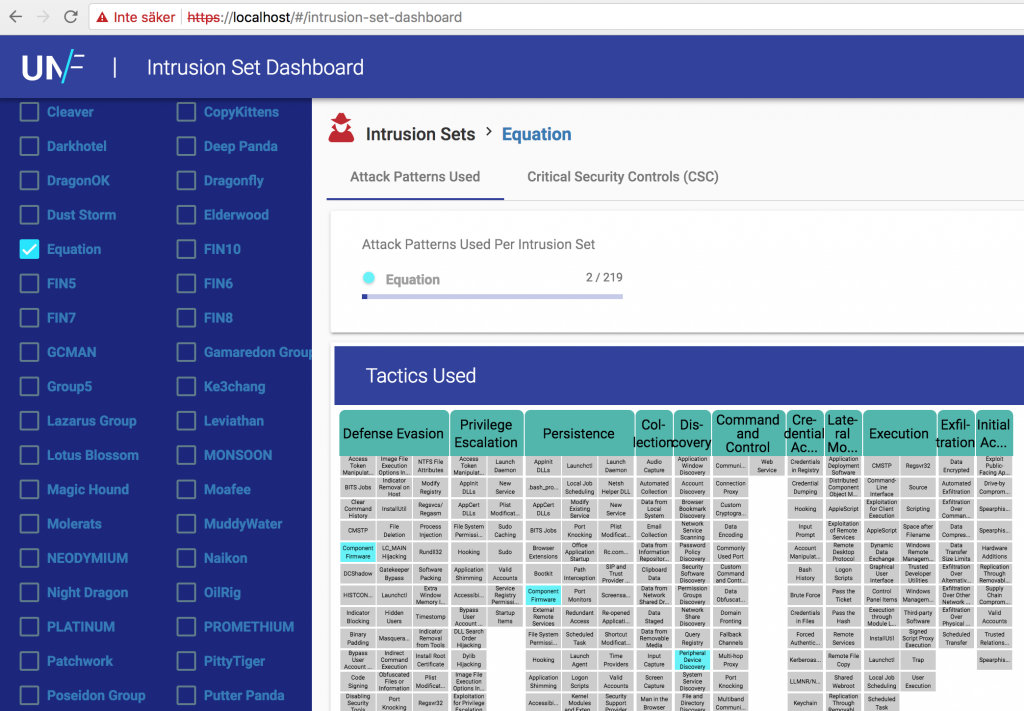1024x711 pixels.
Task: Click the browser back arrow
Action: pos(14,17)
